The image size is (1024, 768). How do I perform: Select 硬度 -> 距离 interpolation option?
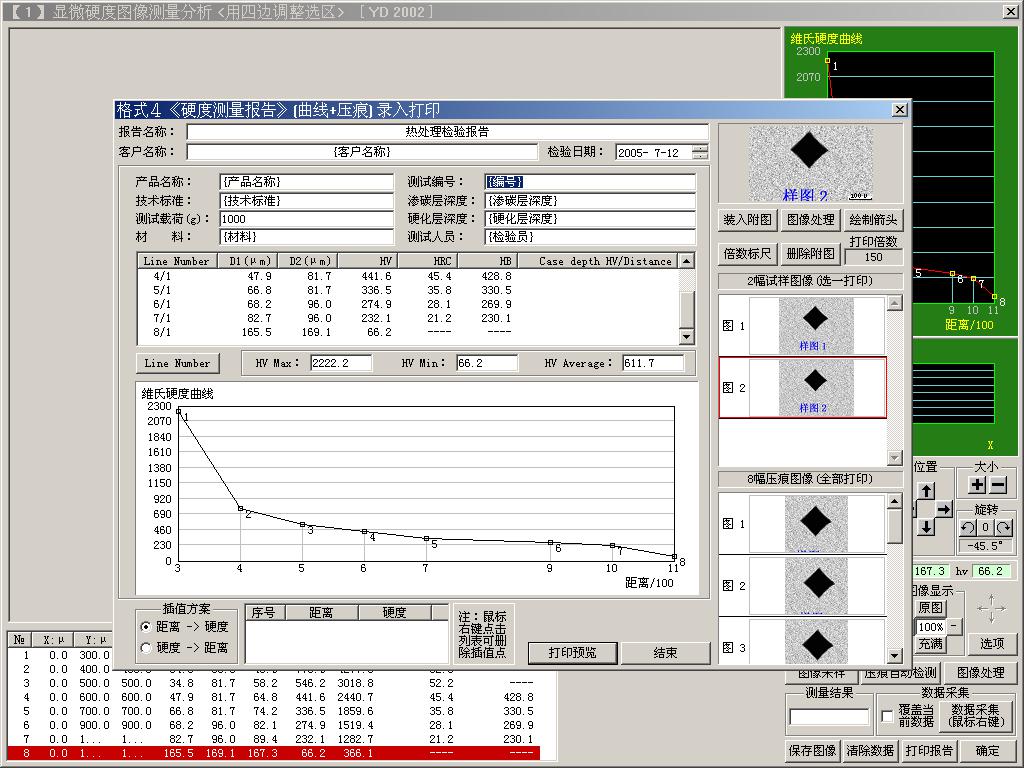click(x=146, y=647)
